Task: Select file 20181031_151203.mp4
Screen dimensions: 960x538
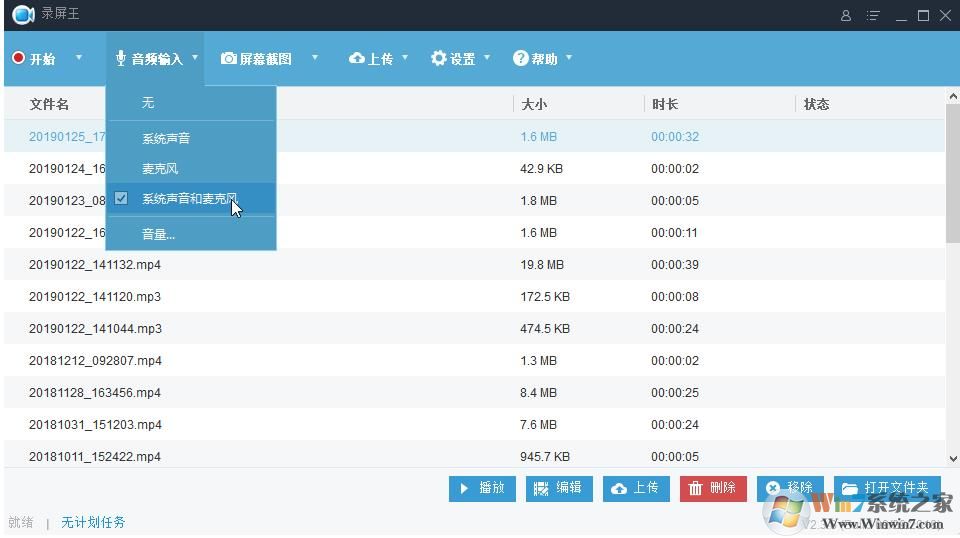Action: [x=96, y=424]
